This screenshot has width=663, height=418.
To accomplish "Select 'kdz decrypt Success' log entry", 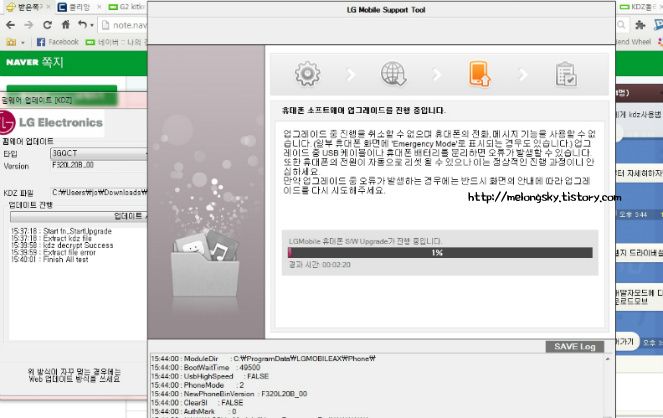I will [x=62, y=246].
